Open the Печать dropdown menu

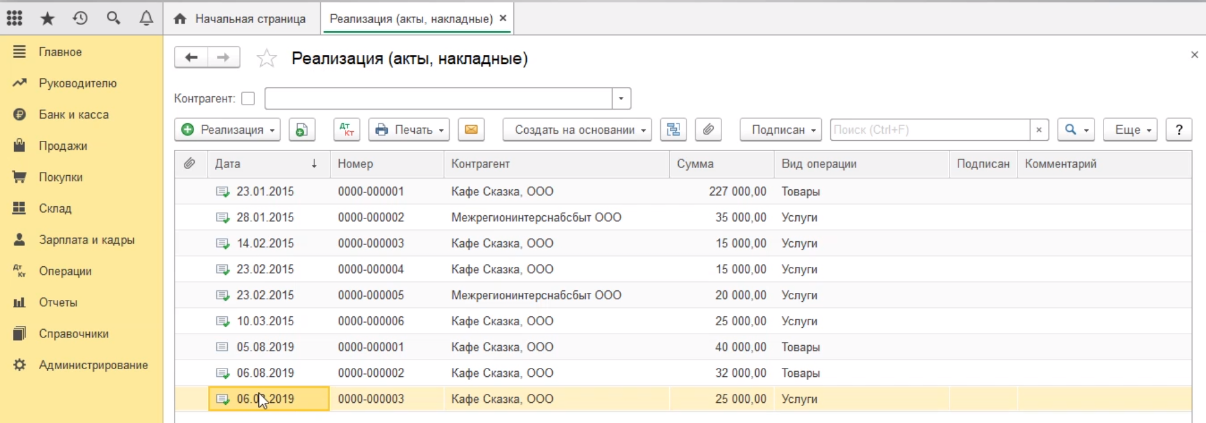click(x=409, y=130)
